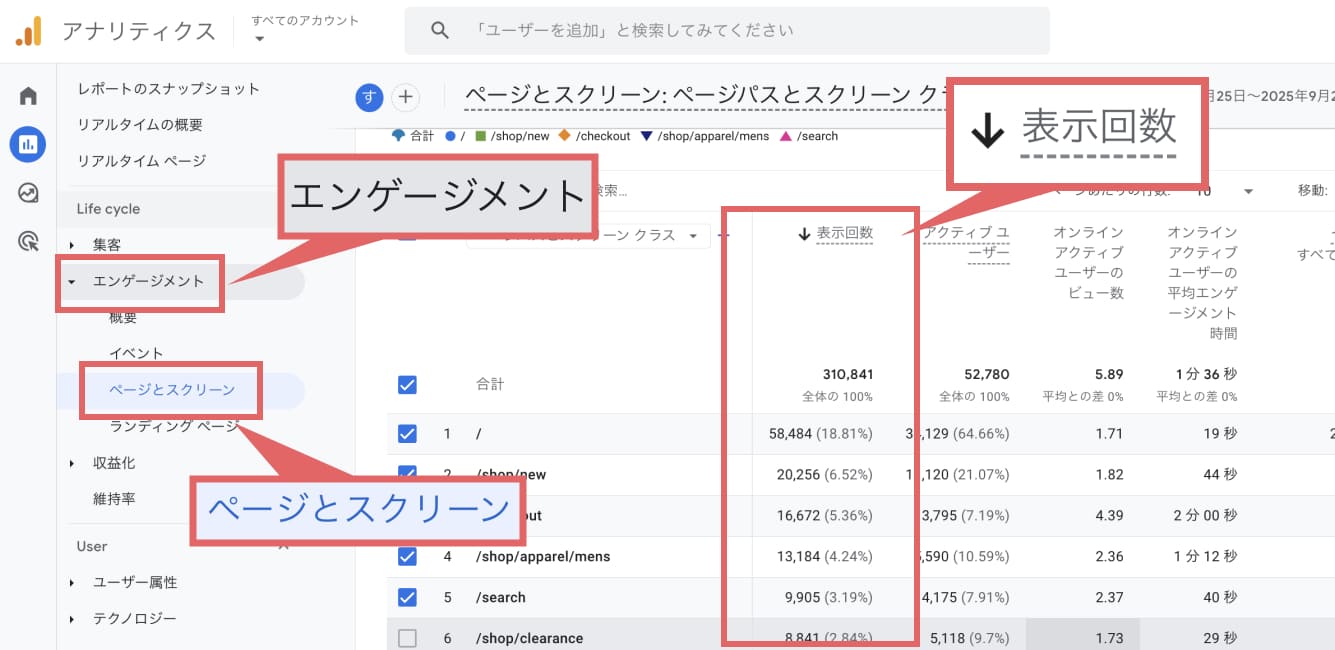This screenshot has height=650, width=1335.
Task: Expand the ユーザー属性 section
Action: [134, 582]
